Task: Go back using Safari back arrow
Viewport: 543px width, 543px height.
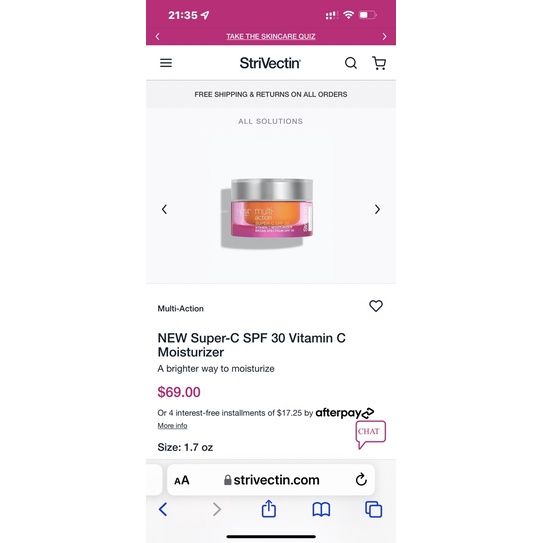Action: pos(163,509)
